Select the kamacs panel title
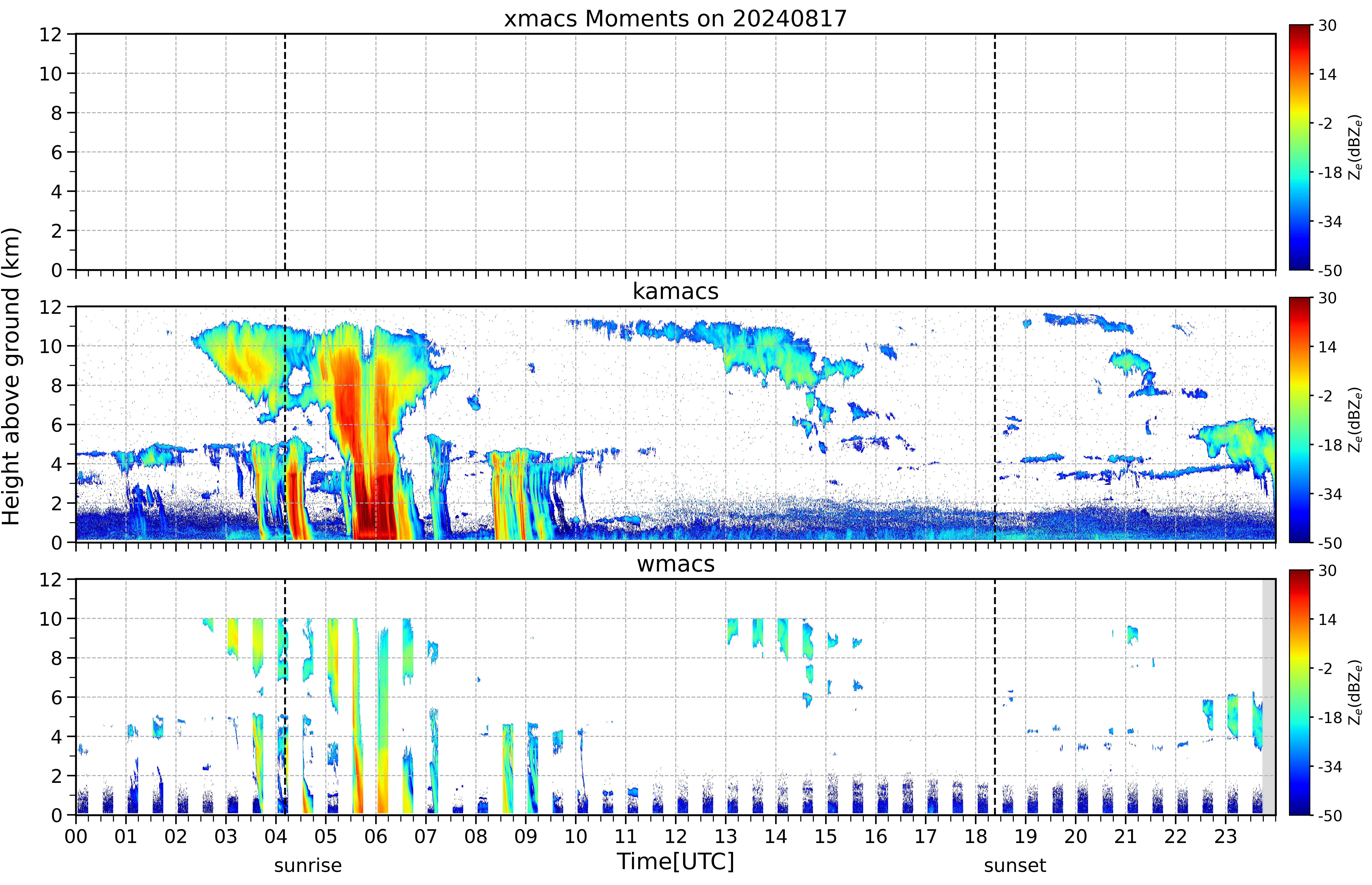1372x885 pixels. click(x=675, y=291)
